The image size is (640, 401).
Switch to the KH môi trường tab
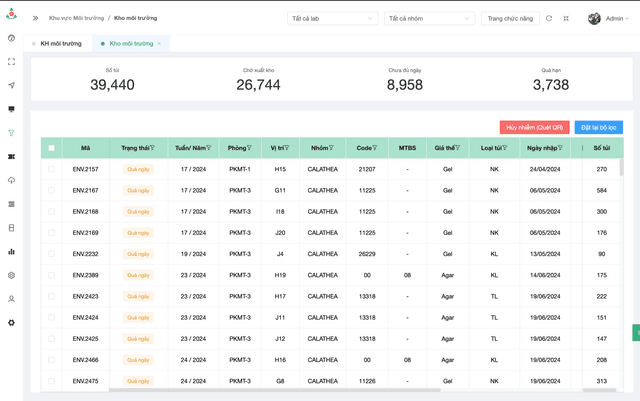click(61, 44)
